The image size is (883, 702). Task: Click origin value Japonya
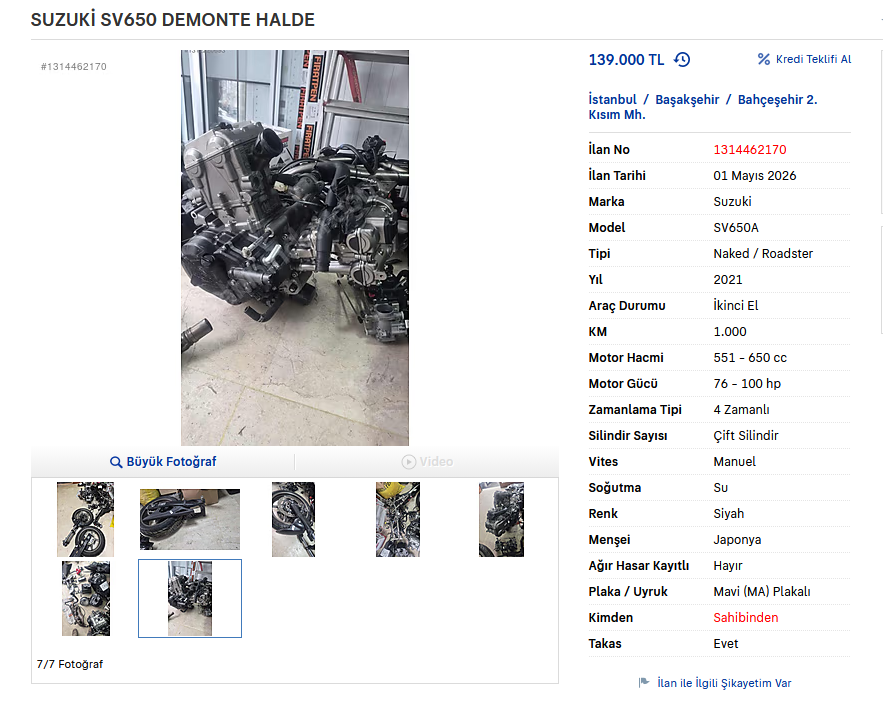737,539
